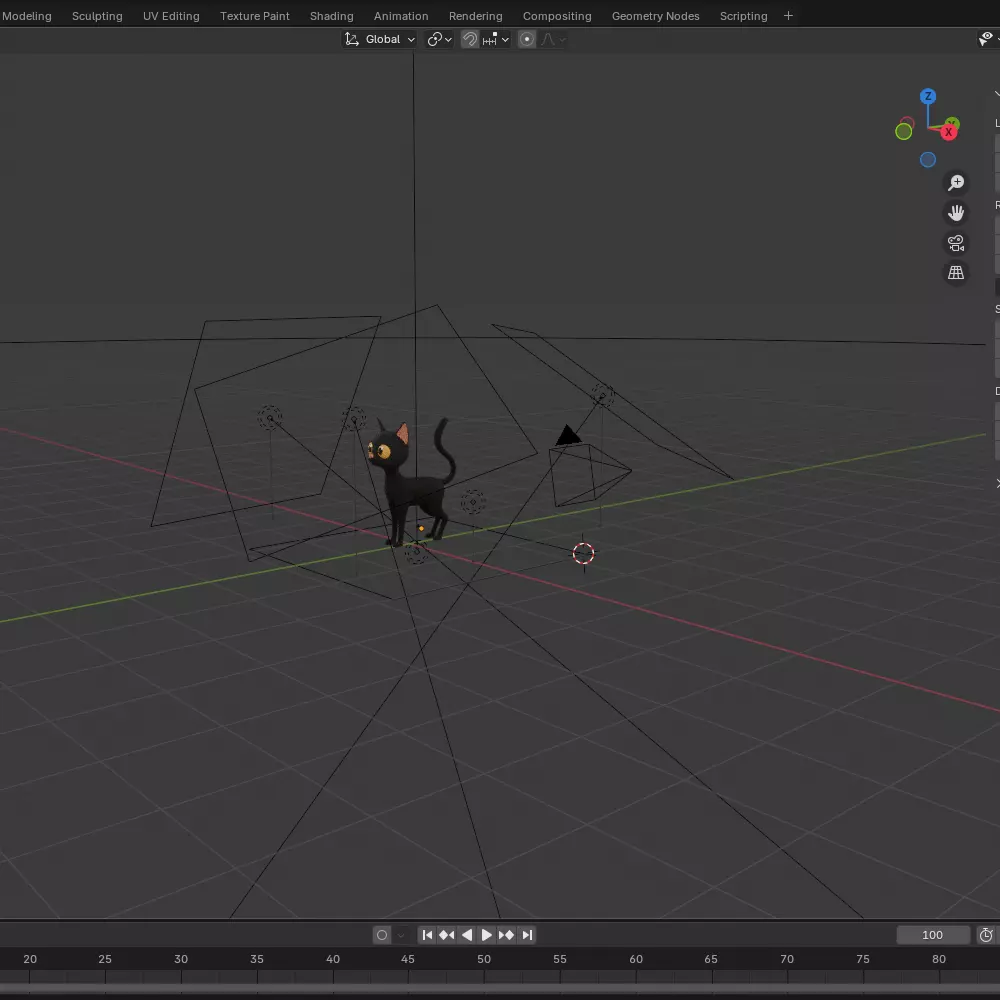Open the Global transform orientation dropdown
This screenshot has height=1000, width=1000.
[x=380, y=40]
